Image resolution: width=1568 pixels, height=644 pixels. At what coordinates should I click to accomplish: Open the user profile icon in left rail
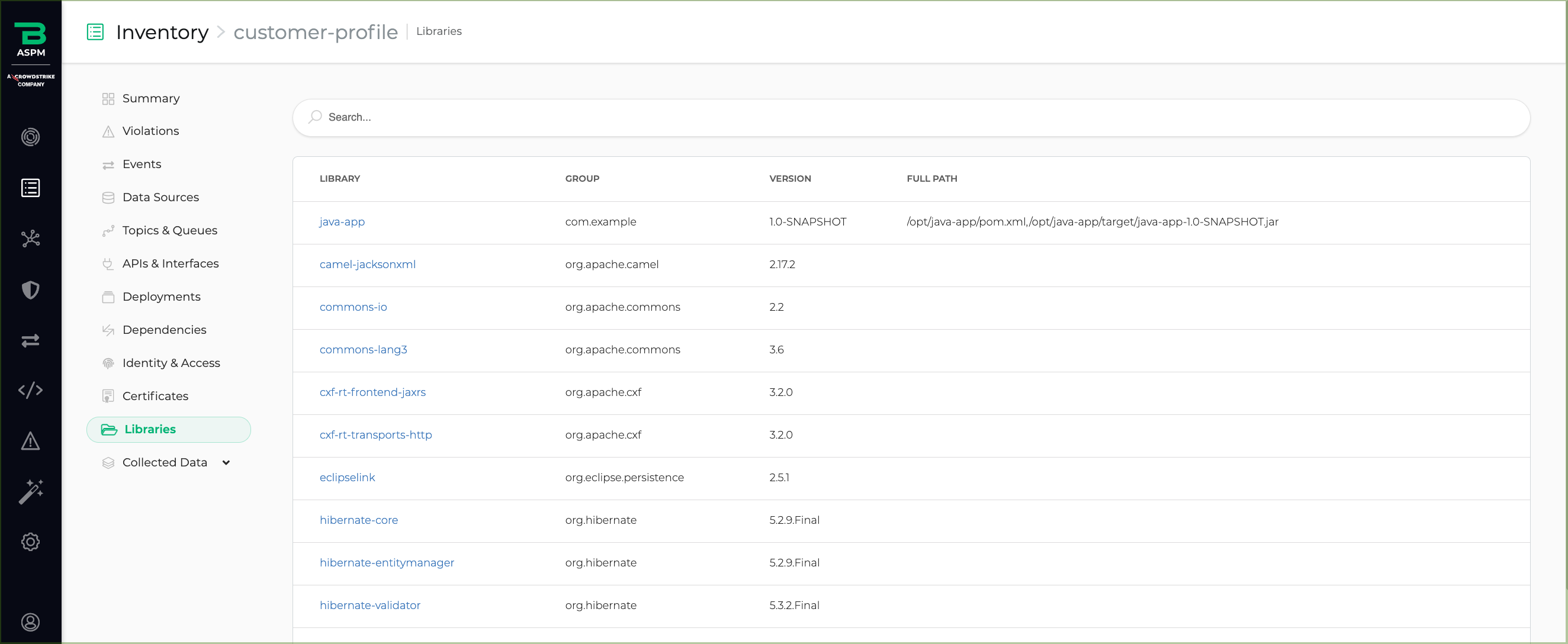(30, 622)
